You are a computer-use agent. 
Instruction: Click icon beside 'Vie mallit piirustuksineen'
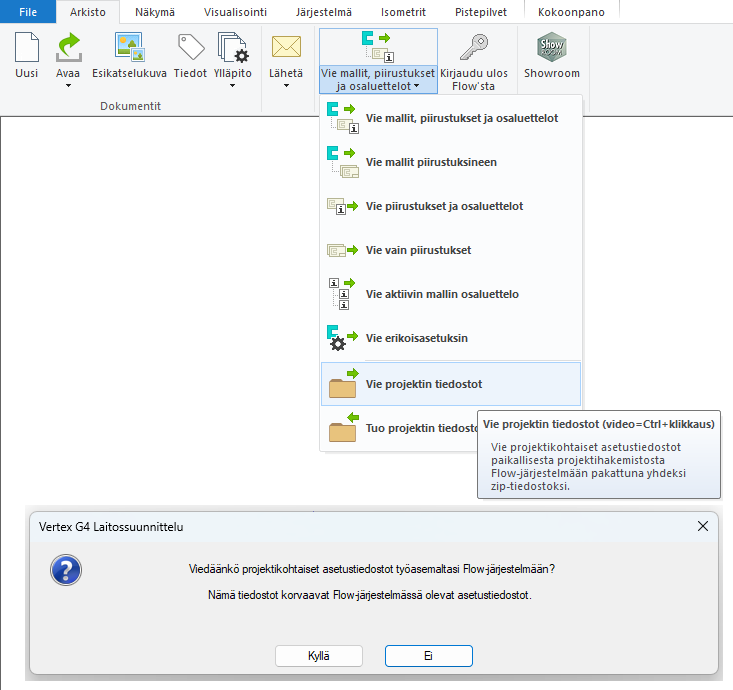pyautogui.click(x=343, y=162)
